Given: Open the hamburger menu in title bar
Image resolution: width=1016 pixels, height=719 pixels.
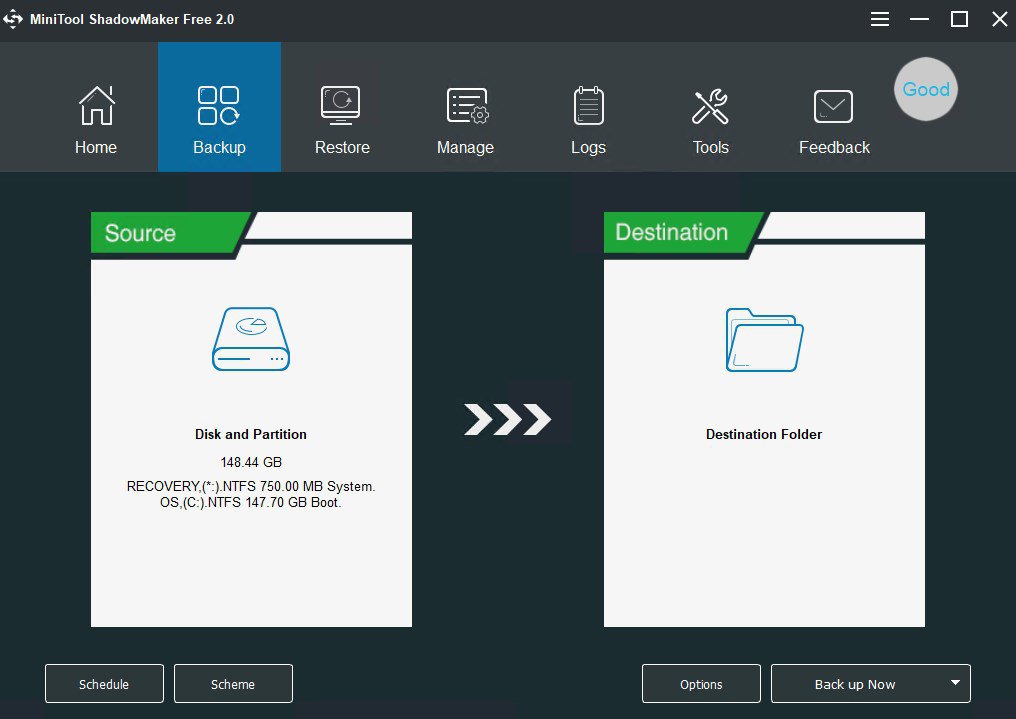Looking at the screenshot, I should (880, 20).
